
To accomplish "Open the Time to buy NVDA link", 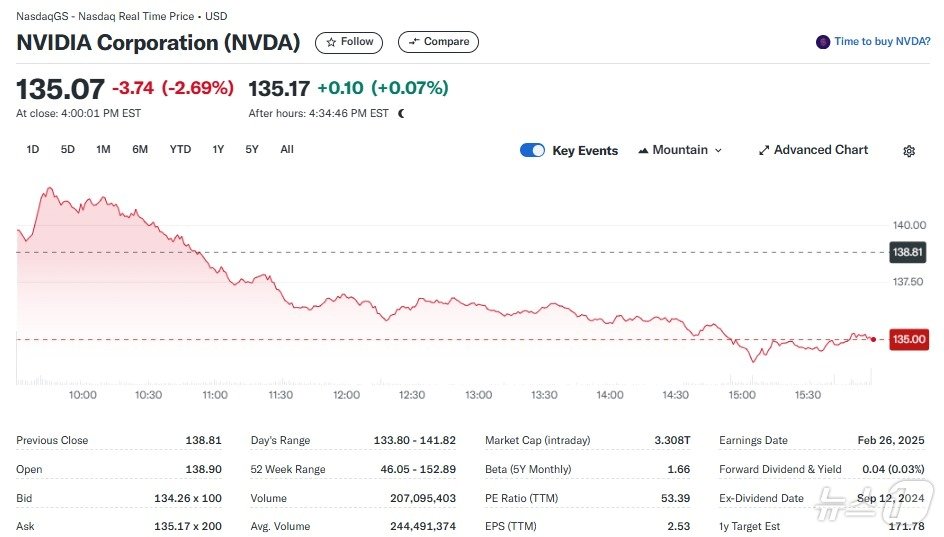I will [882, 42].
